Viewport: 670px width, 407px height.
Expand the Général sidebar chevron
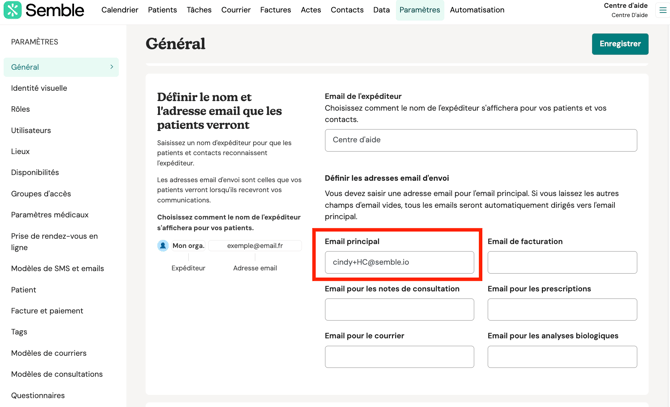coord(111,67)
